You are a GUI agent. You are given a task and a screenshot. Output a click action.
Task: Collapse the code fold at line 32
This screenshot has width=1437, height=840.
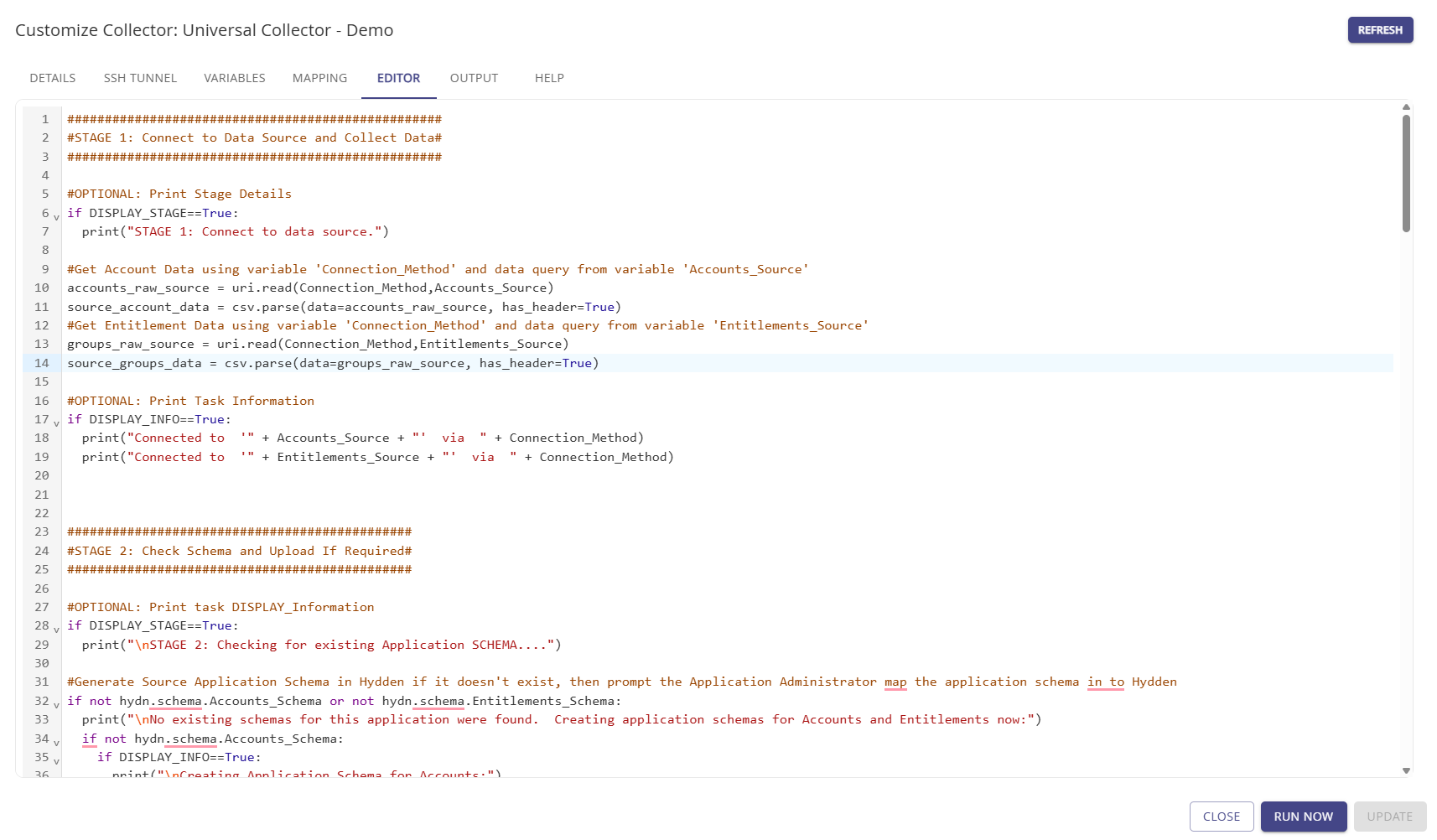click(x=56, y=704)
